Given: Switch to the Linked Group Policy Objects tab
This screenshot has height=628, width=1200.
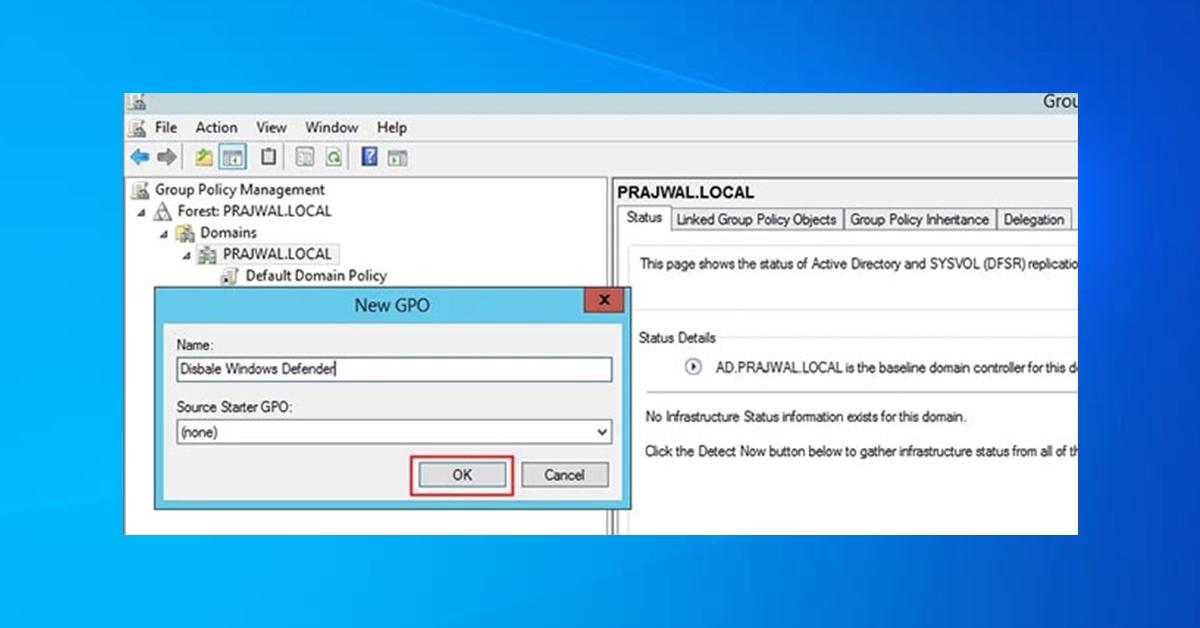Looking at the screenshot, I should [756, 219].
